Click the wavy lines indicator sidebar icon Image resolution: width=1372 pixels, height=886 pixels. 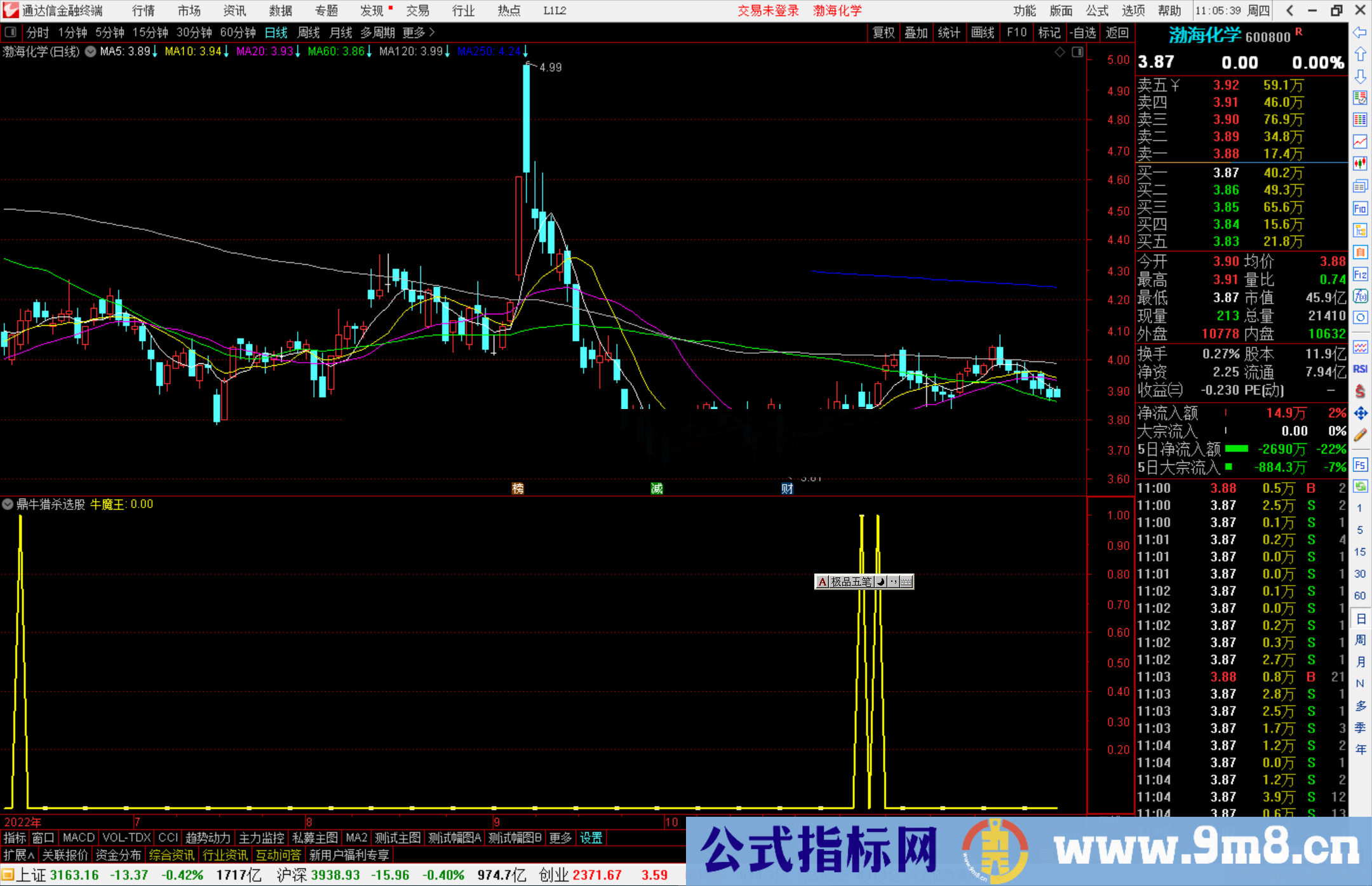pos(1360,347)
